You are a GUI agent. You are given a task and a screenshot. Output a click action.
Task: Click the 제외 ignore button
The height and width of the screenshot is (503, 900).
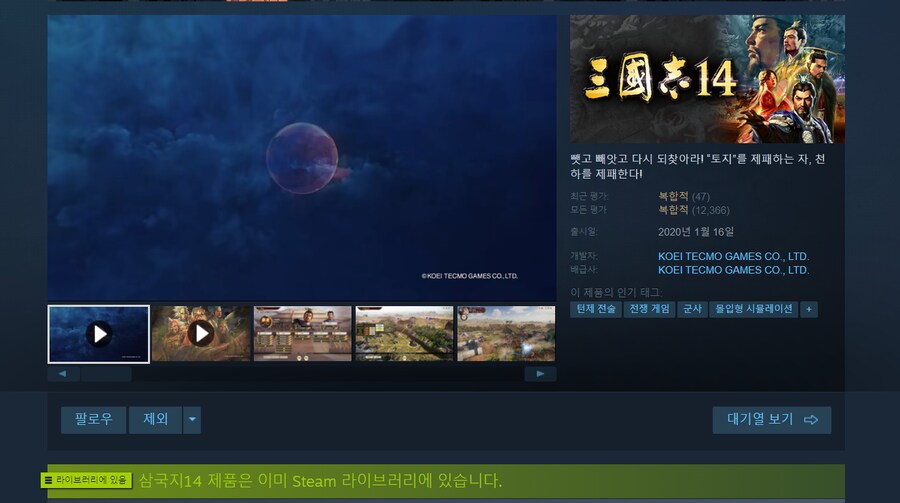click(x=156, y=420)
